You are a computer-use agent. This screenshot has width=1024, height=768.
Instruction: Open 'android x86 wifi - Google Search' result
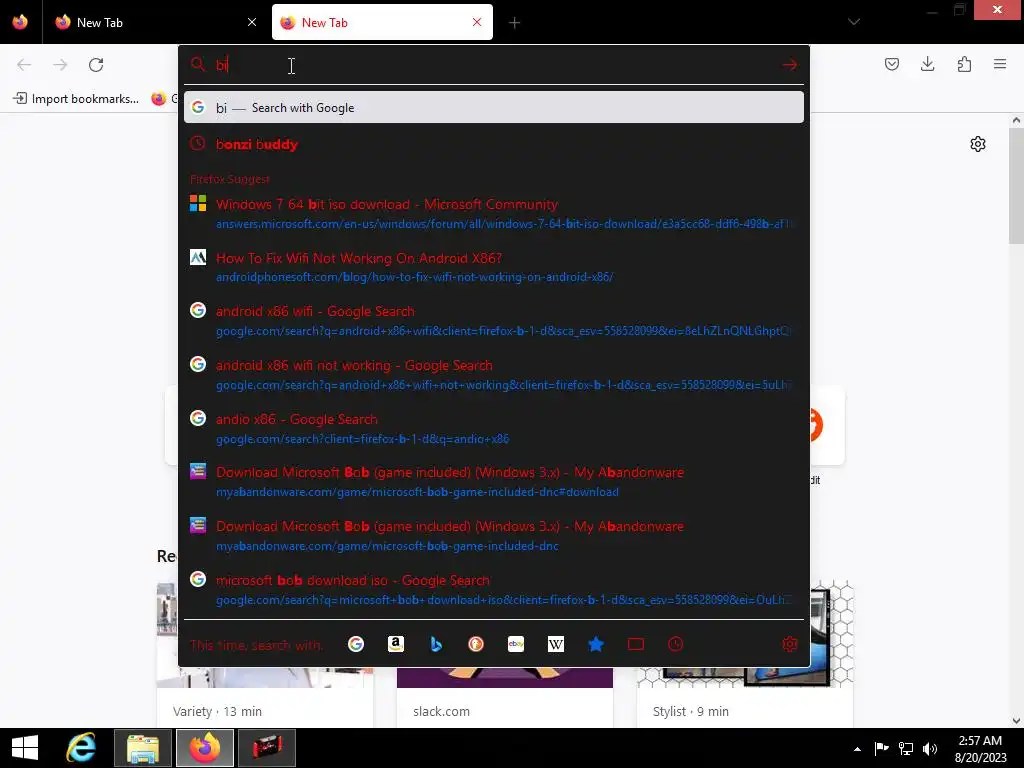click(494, 321)
